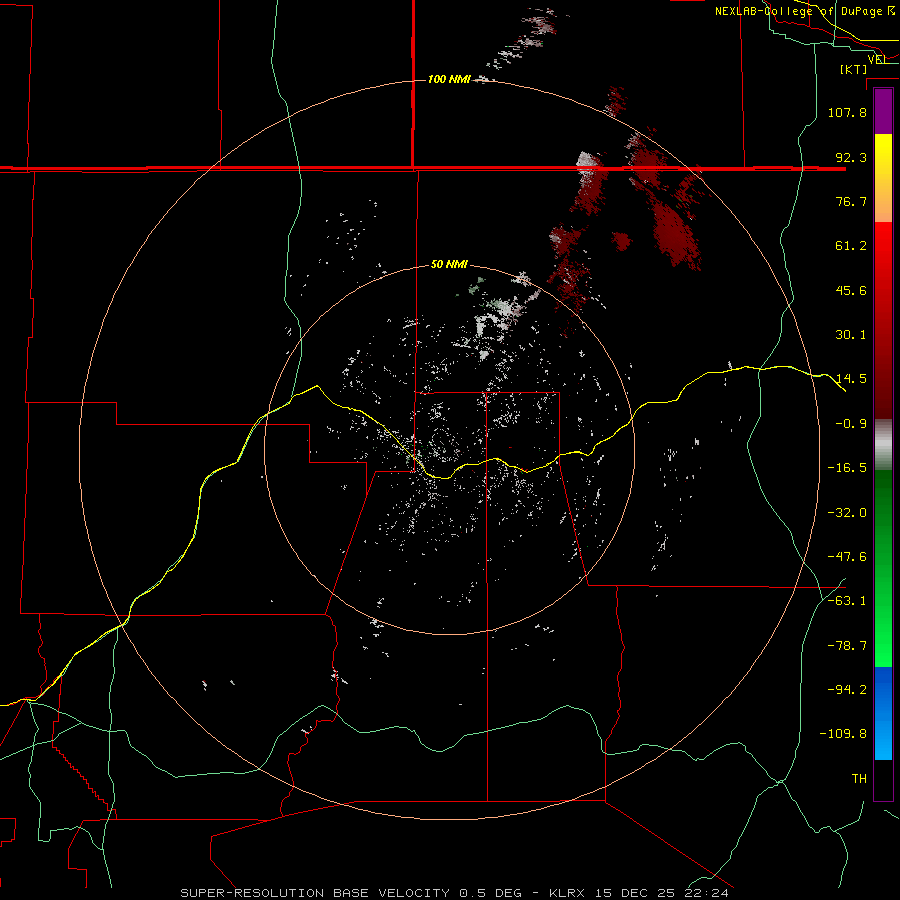Click the -63.1 velocity scale value
The width and height of the screenshot is (900, 900).
847,601
